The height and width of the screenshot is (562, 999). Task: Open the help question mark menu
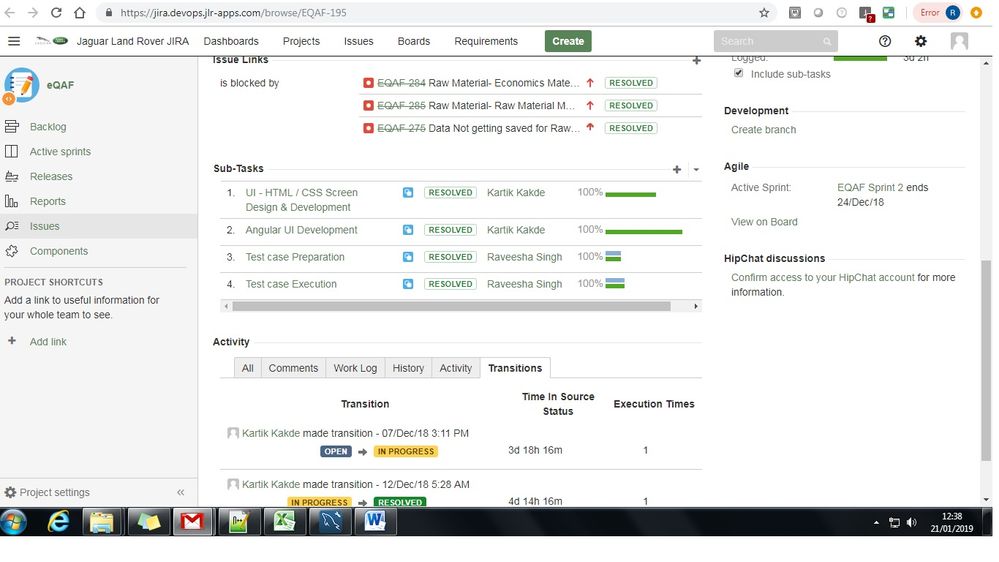[x=884, y=41]
